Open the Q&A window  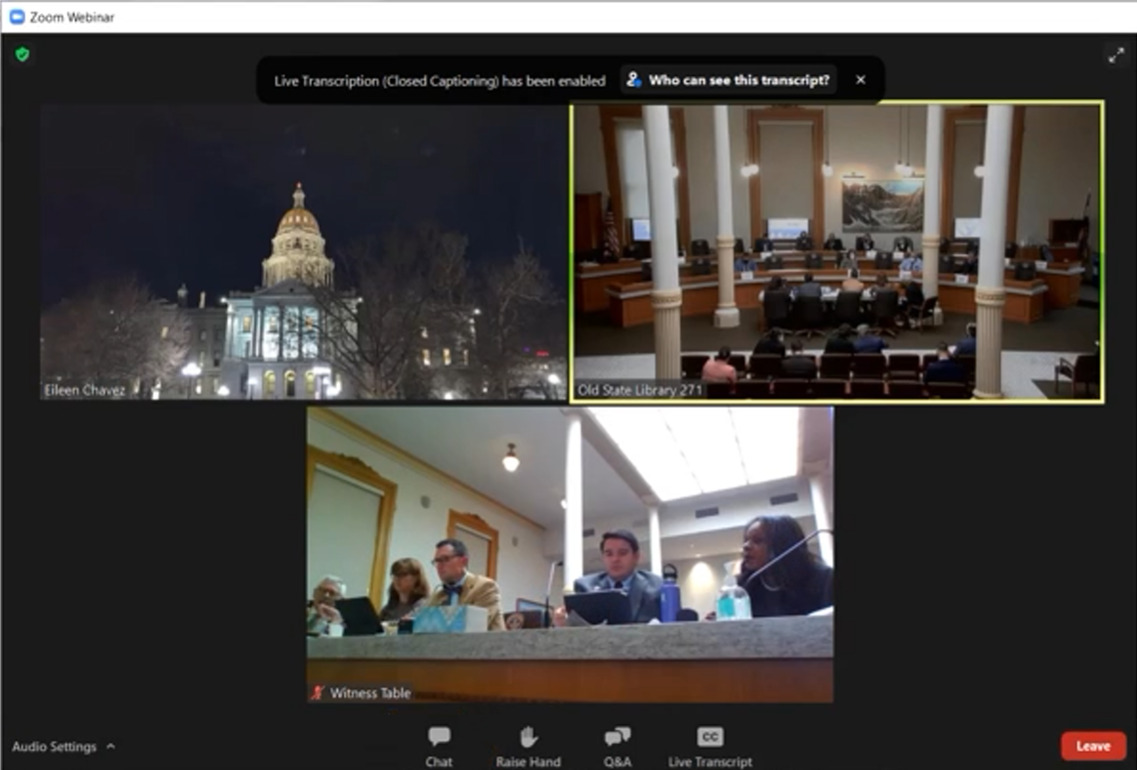pyautogui.click(x=617, y=745)
